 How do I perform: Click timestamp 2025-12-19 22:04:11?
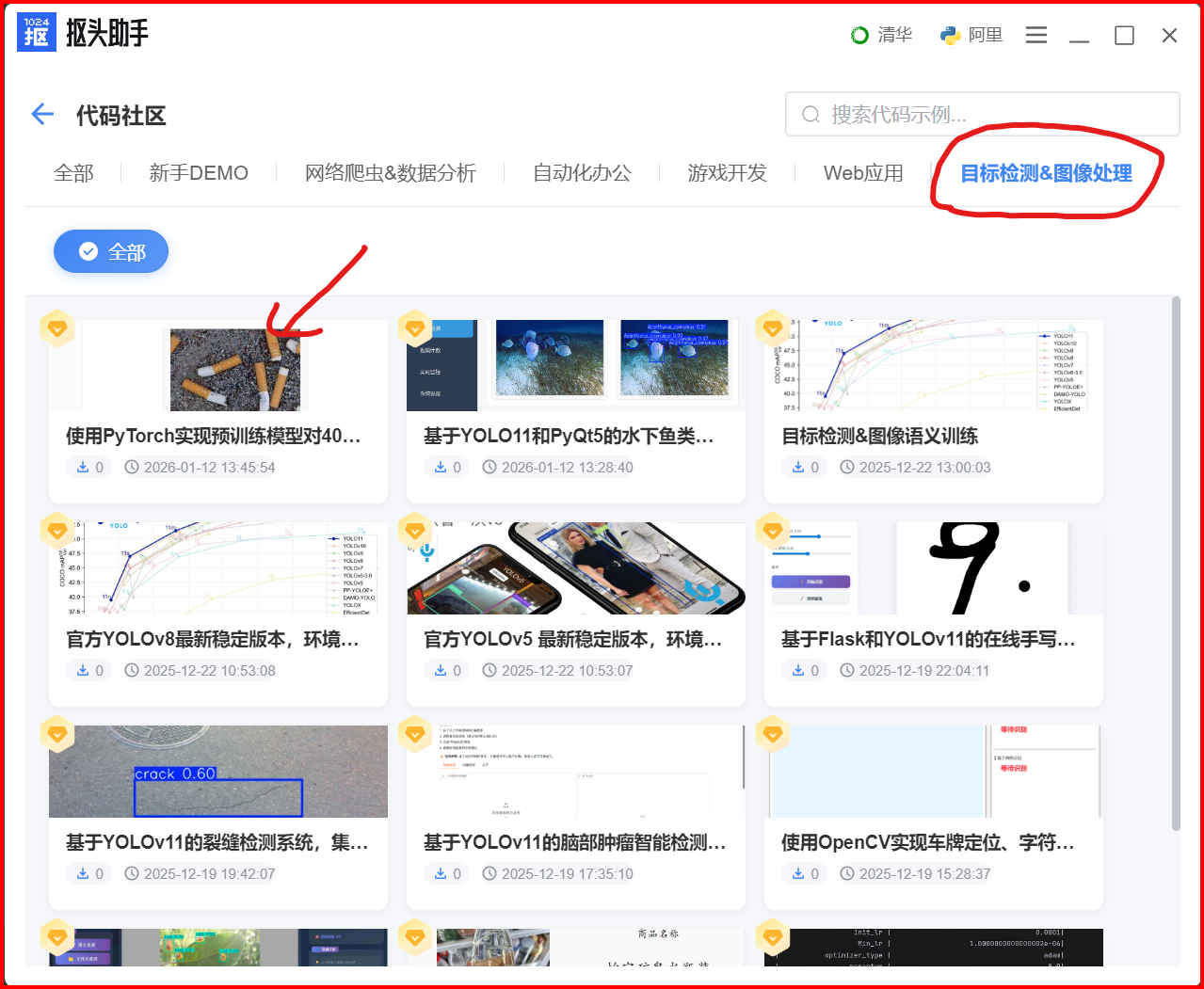[x=924, y=670]
